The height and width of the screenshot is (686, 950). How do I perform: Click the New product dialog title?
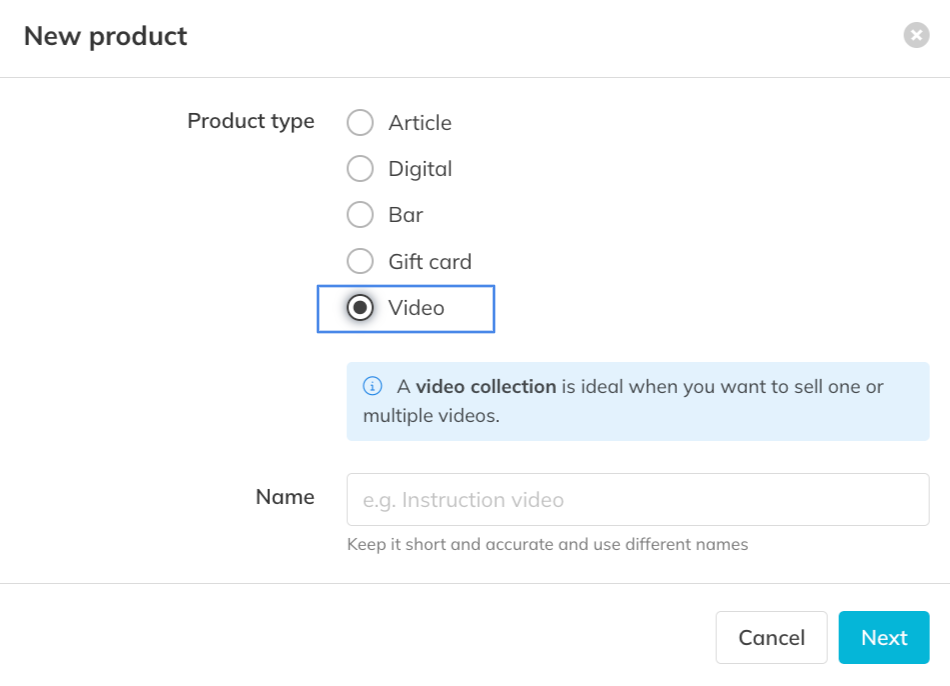pyautogui.click(x=106, y=37)
